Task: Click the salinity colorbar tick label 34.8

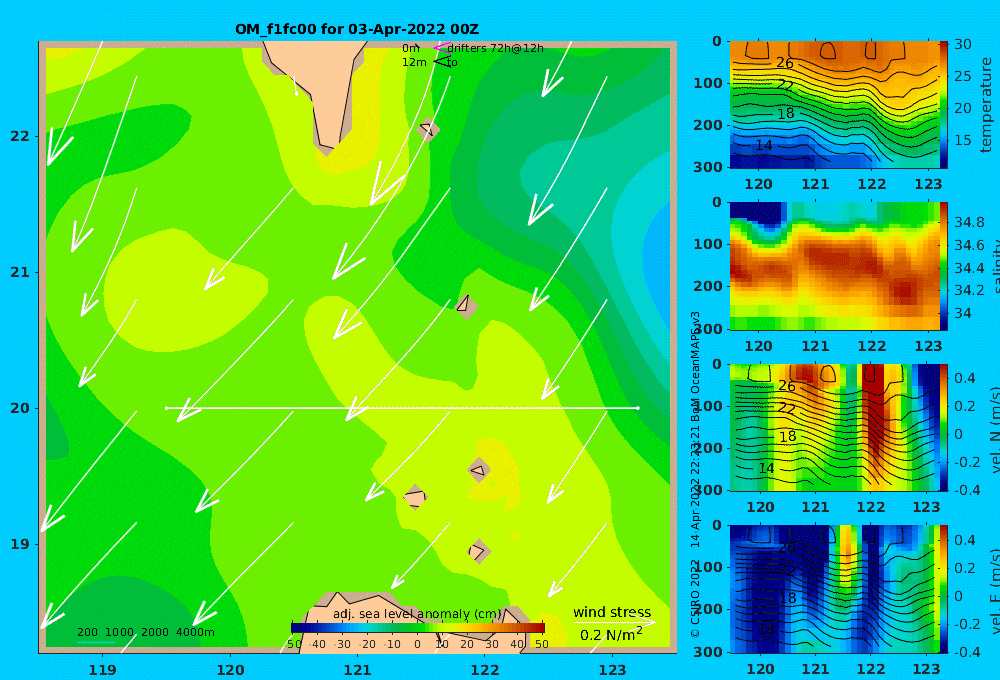Action: tap(969, 222)
